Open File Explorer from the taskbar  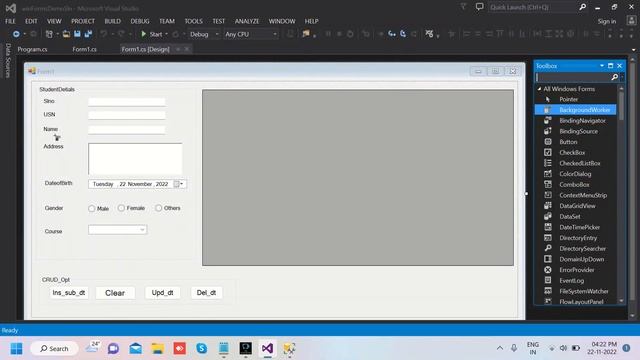pyautogui.click(x=158, y=349)
